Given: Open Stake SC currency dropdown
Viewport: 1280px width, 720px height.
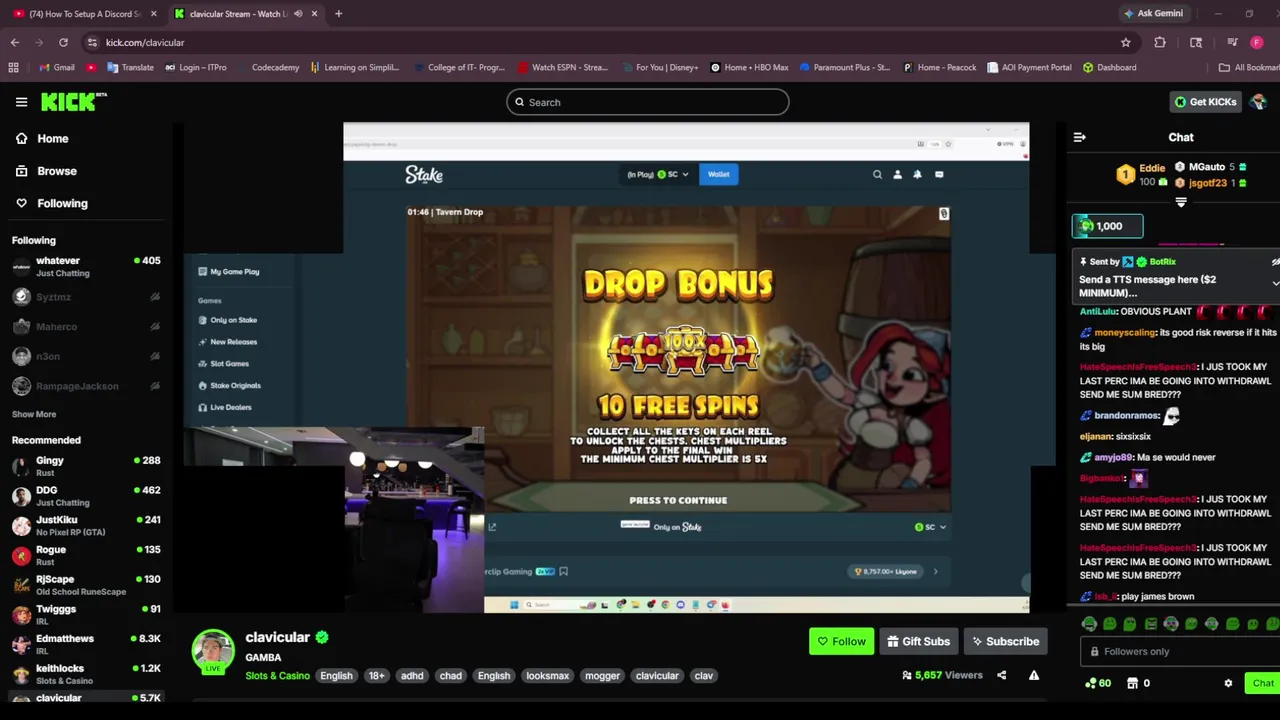Looking at the screenshot, I should 672,174.
